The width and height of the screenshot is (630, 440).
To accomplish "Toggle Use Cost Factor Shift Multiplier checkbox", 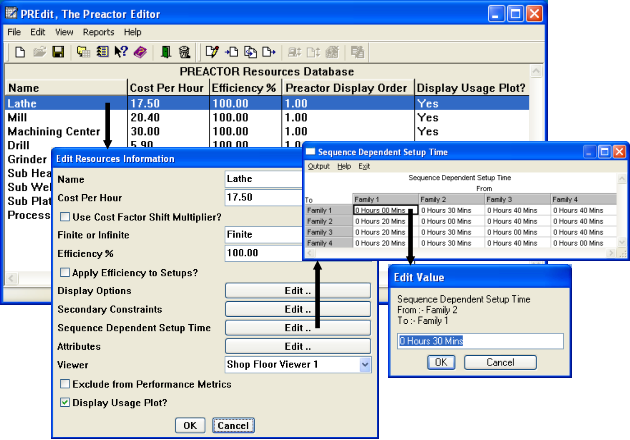I will [65, 217].
